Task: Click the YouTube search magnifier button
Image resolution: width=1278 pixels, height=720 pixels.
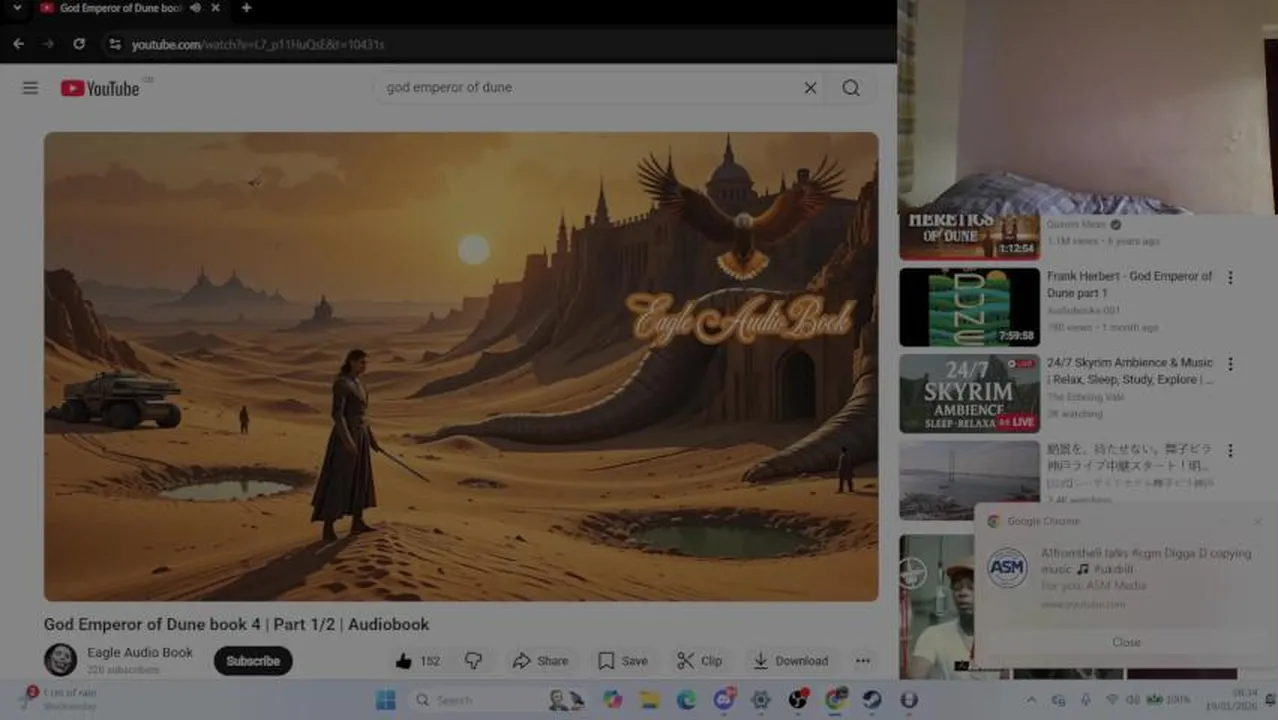Action: 851,88
